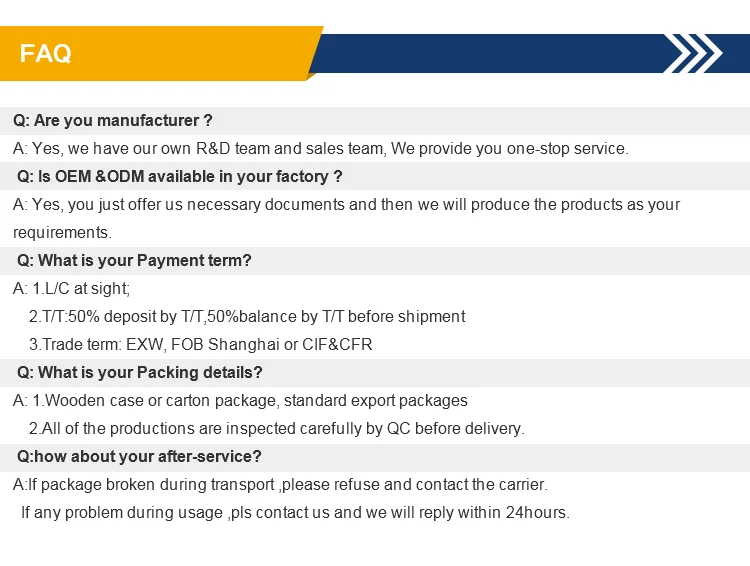Click the line about QC inspection before delivery
This screenshot has height=566, width=750.
276,428
